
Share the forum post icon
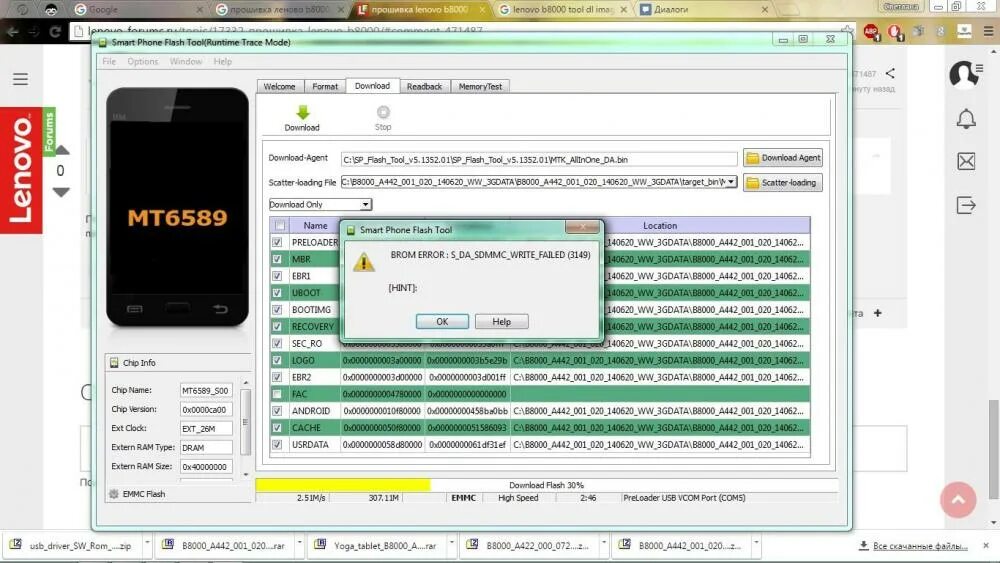tap(890, 73)
